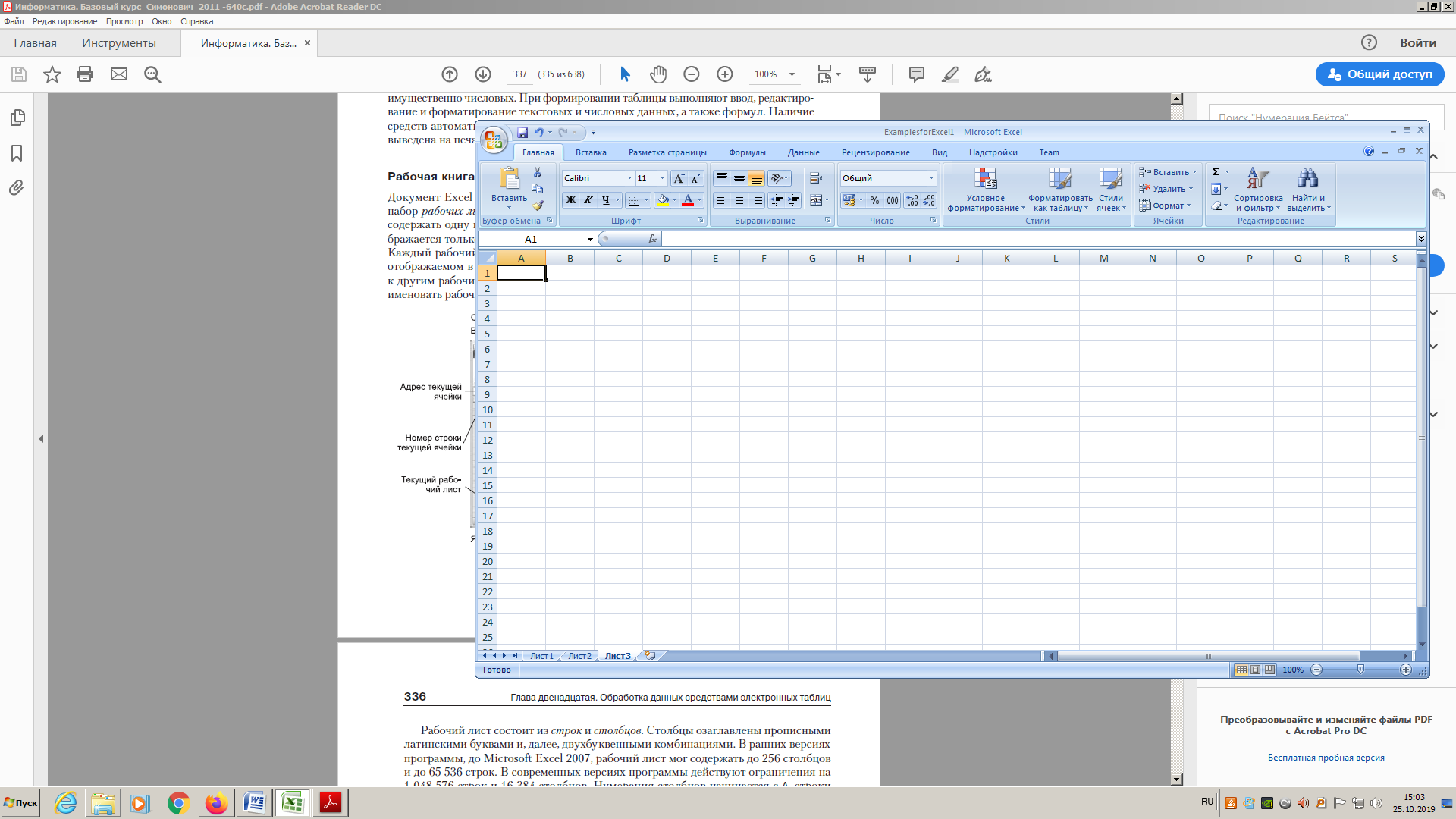The width and height of the screenshot is (1456, 819).
Task: Click Формат cells button in Excel
Action: (1165, 206)
